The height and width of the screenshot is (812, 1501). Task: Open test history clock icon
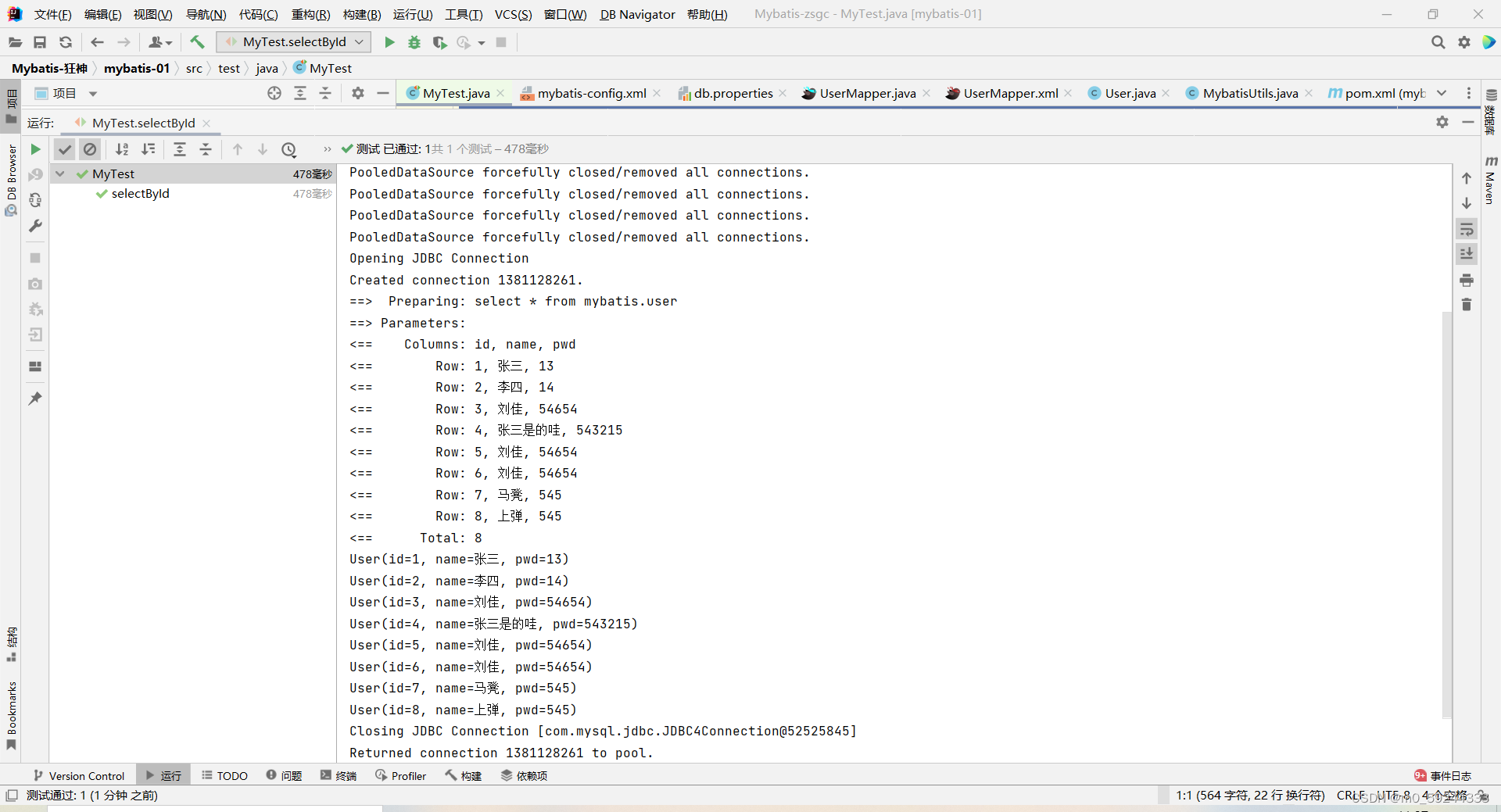(289, 149)
